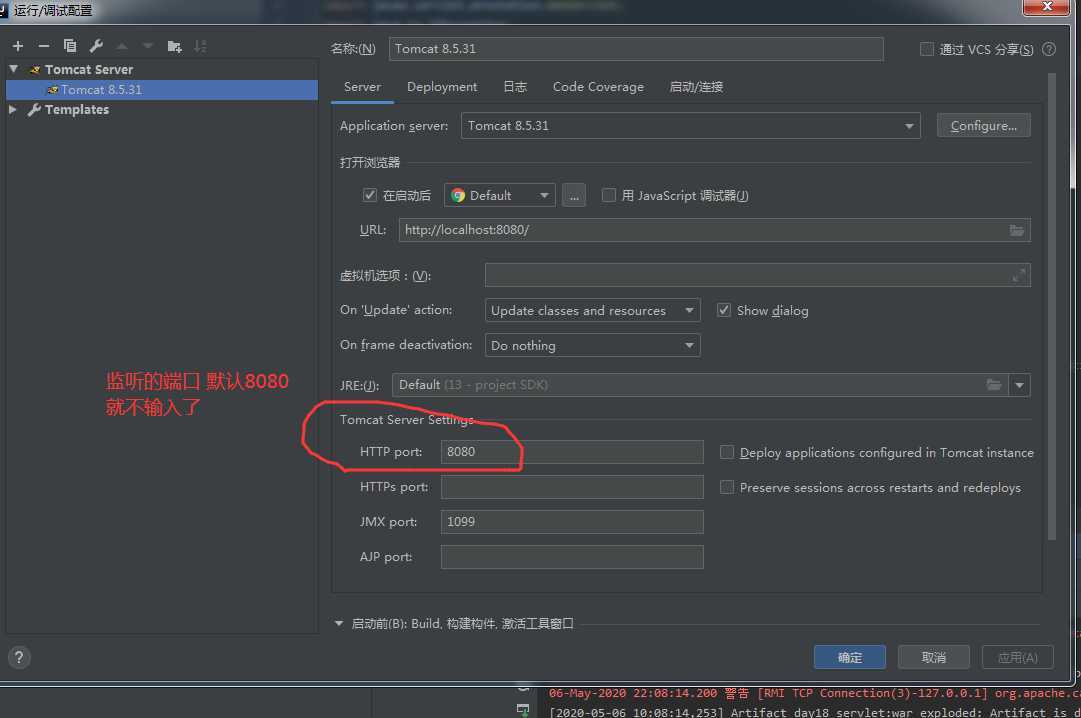Open the Code Coverage tab
1081x718 pixels.
coord(598,87)
